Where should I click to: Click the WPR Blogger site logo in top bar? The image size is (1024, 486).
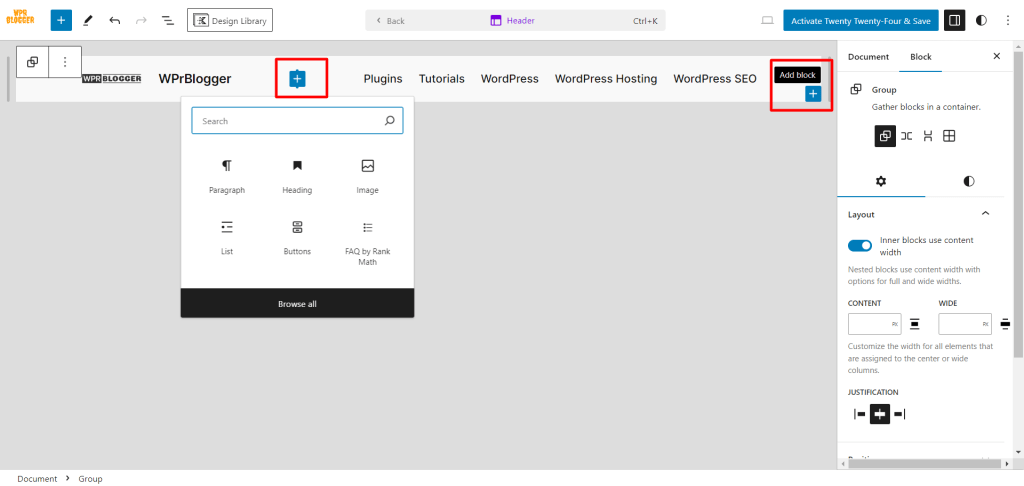point(20,18)
